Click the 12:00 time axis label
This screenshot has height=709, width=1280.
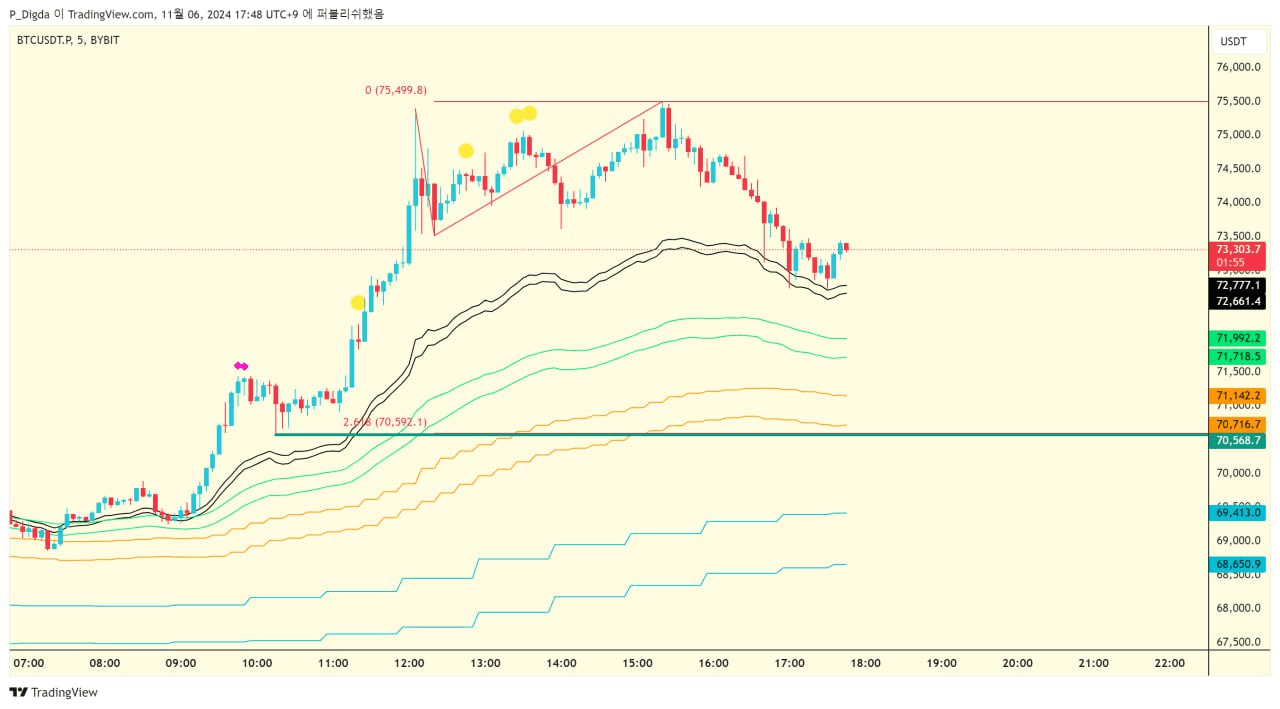[409, 663]
